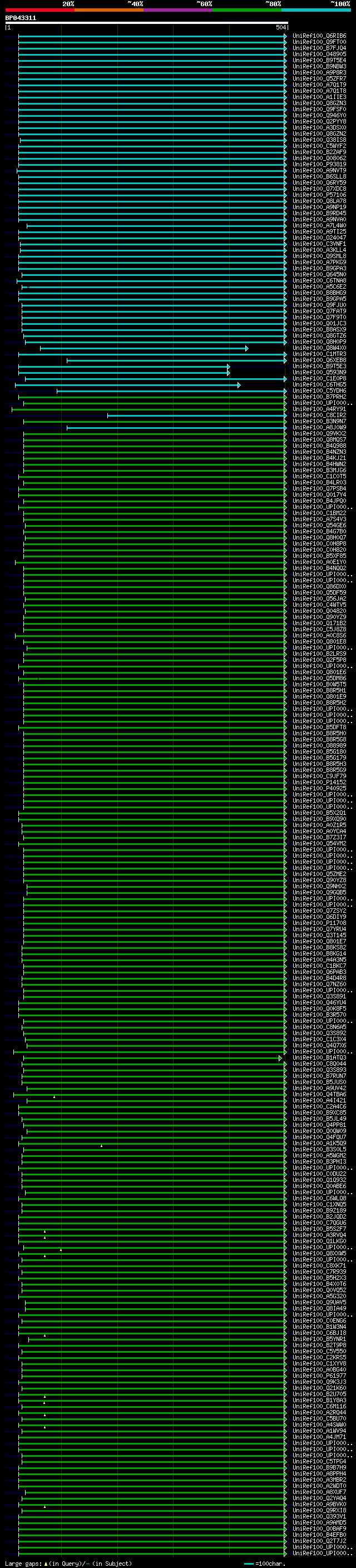Select label UniRef100_A7L4W0
Screen dimensions: 356x1568
click(x=319, y=225)
